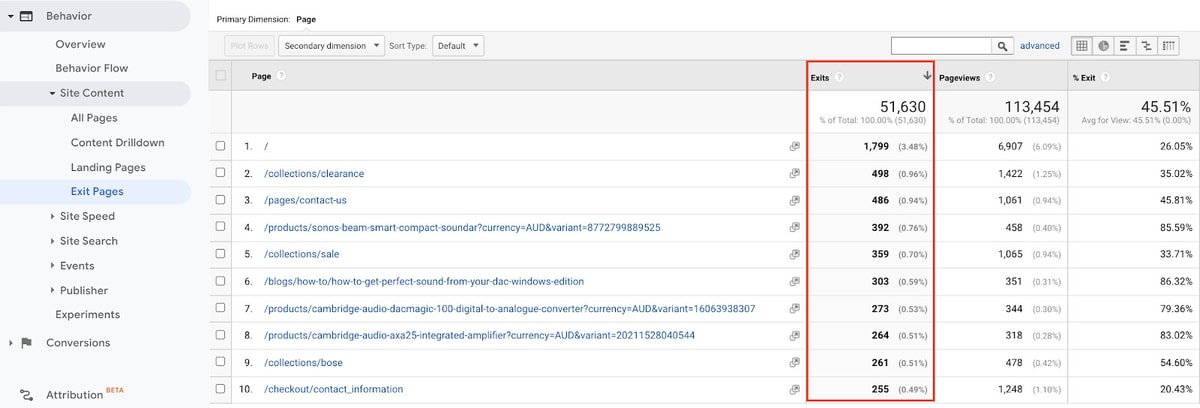Tick checkbox for /collections/clearance row
Viewport: 1200px width, 408px height.
tap(221, 173)
